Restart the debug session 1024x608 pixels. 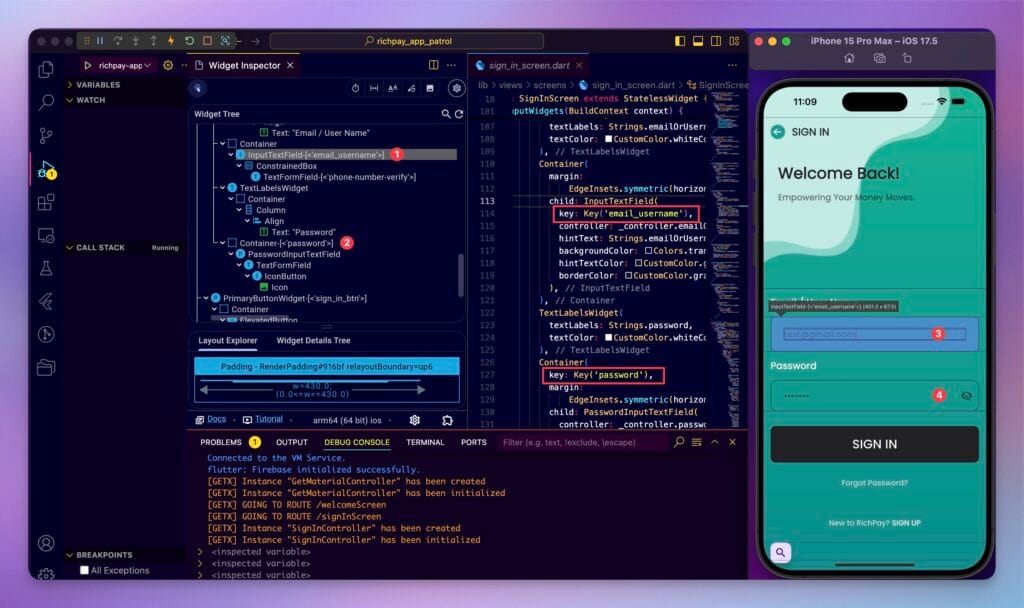189,40
